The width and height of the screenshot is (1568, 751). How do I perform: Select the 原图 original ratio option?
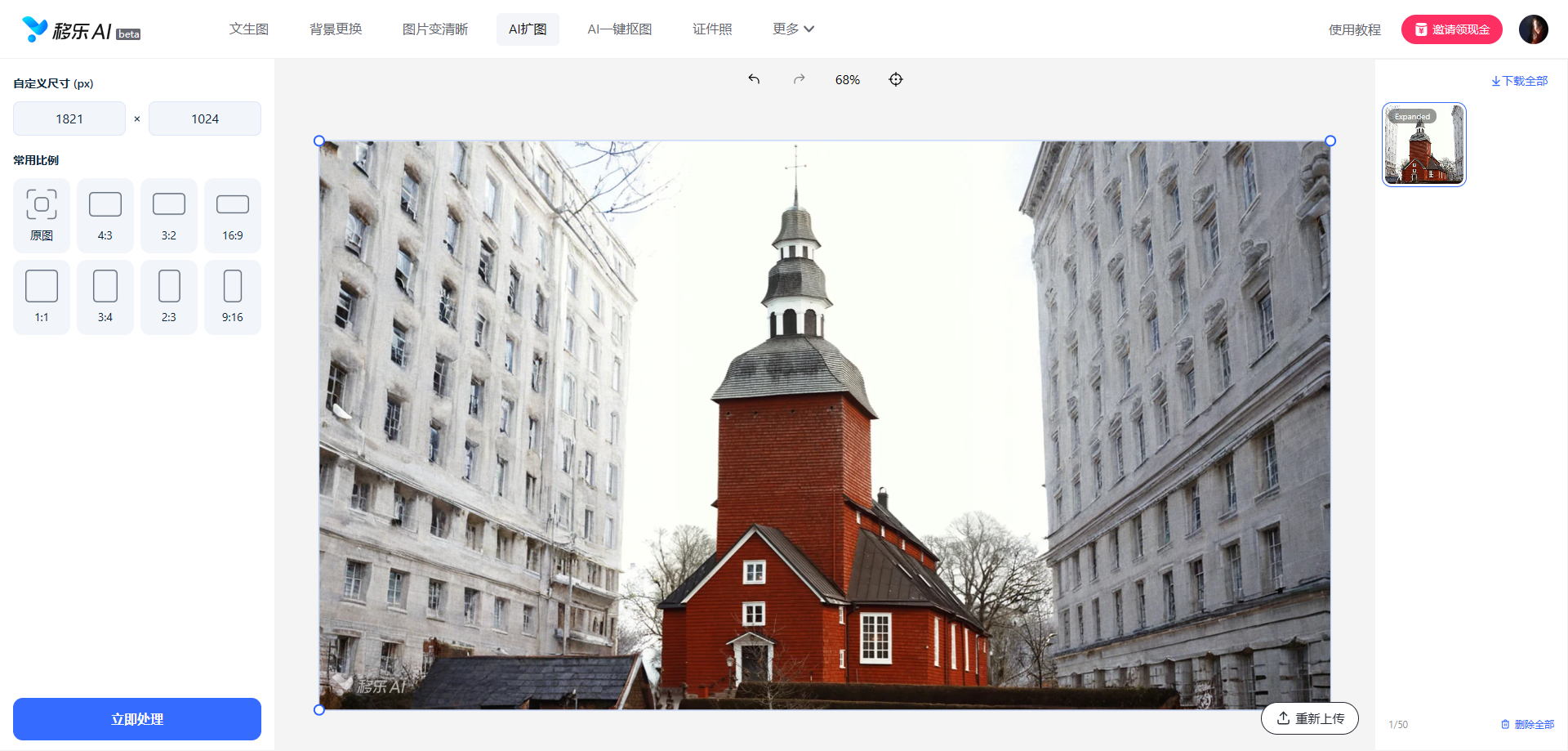(x=41, y=215)
